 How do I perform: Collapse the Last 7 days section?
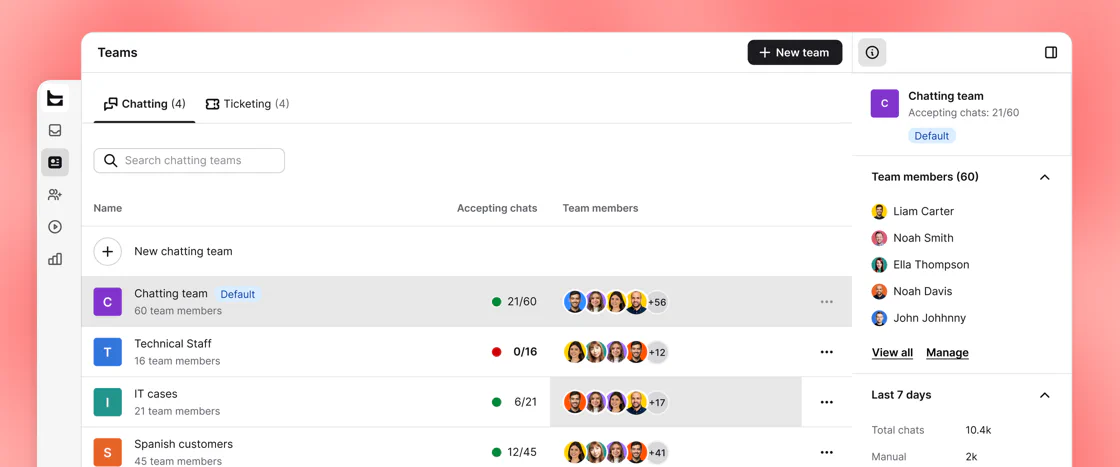click(1045, 395)
